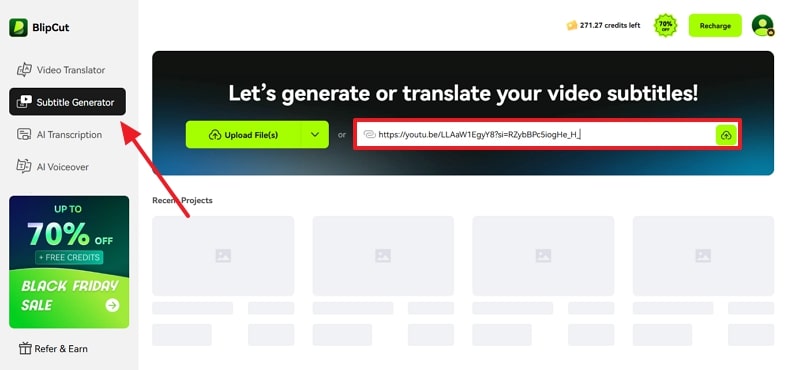Open AI Voiceover in sidebar

click(67, 167)
